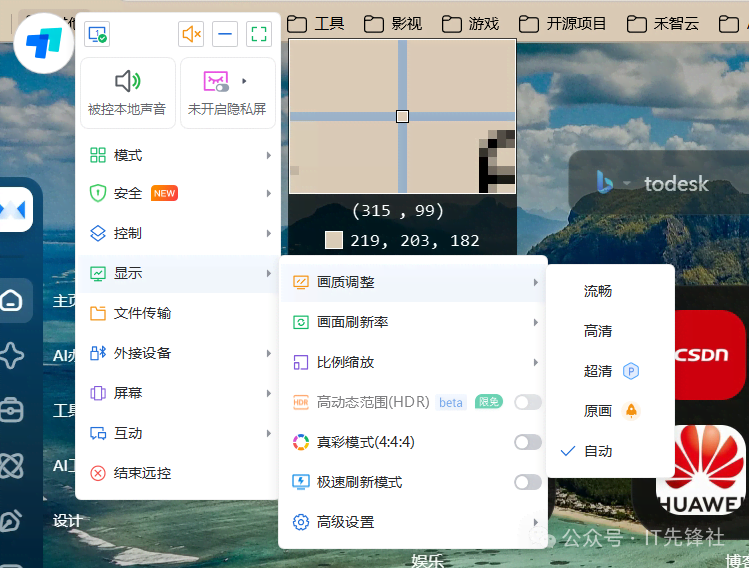Open the 开源项目 bookmark folder
Viewport: 749px width, 568px height.
pyautogui.click(x=564, y=23)
